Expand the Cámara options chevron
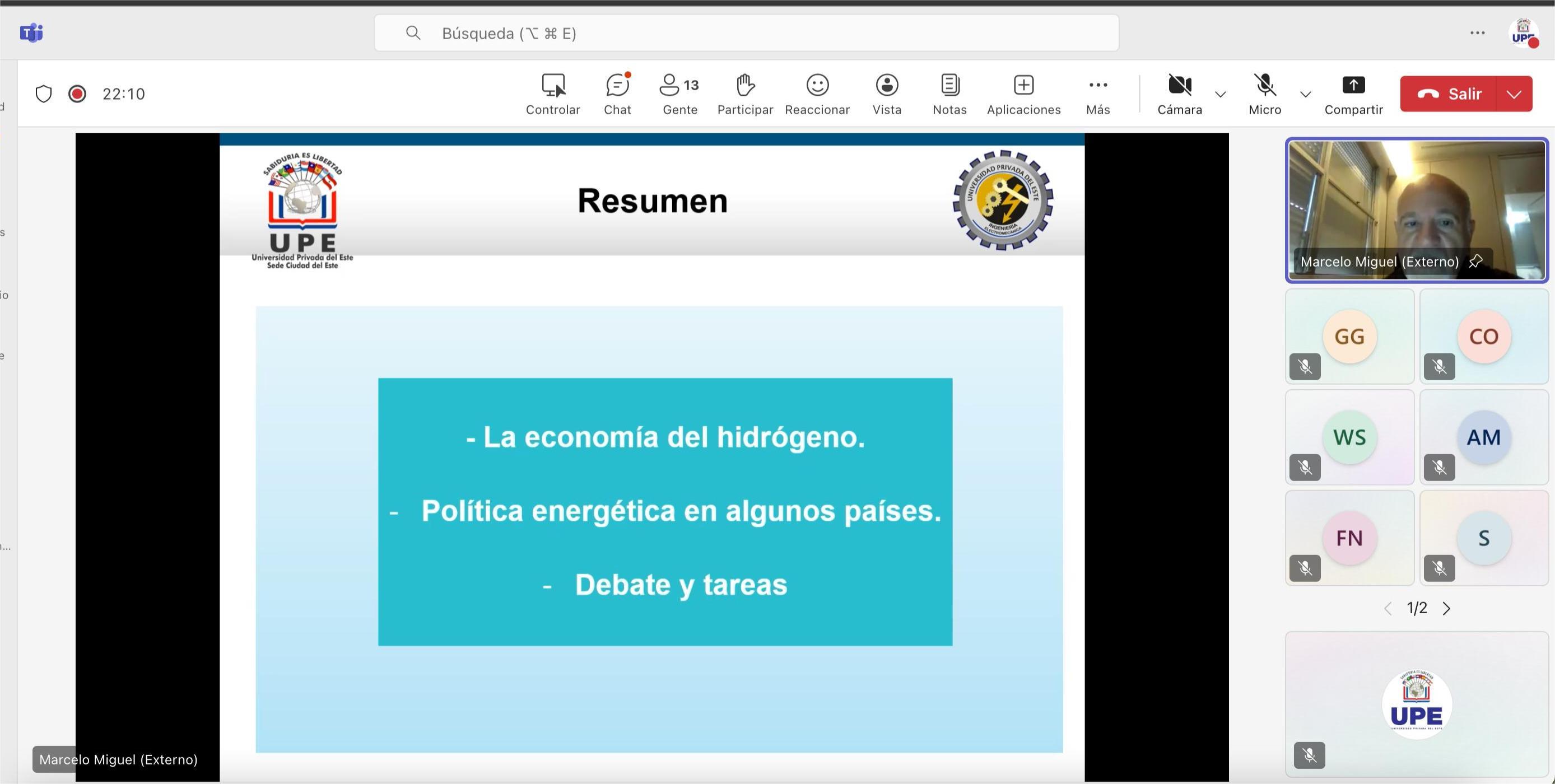The image size is (1555, 784). (1221, 95)
